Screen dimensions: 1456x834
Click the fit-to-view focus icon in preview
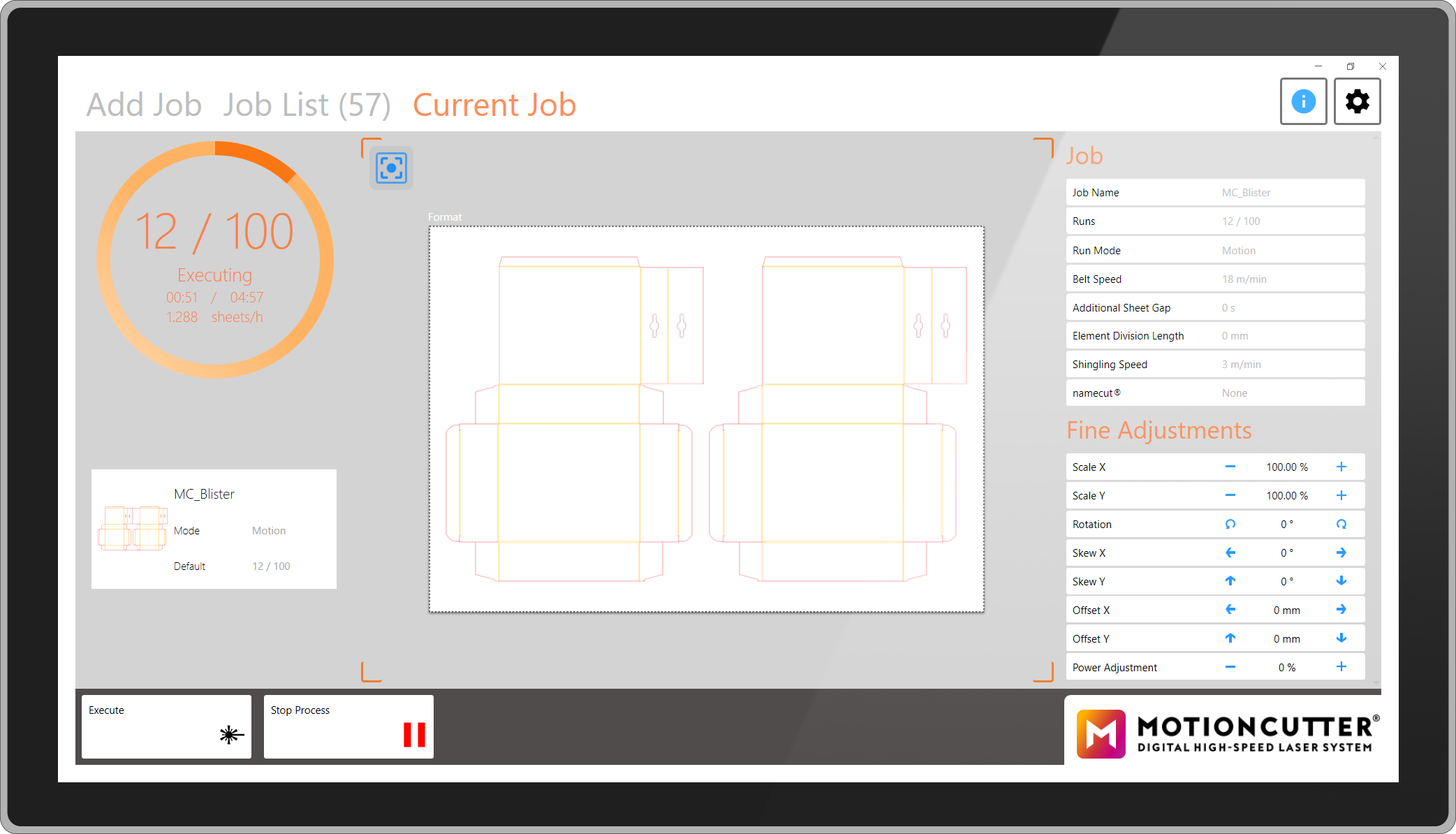tap(391, 168)
